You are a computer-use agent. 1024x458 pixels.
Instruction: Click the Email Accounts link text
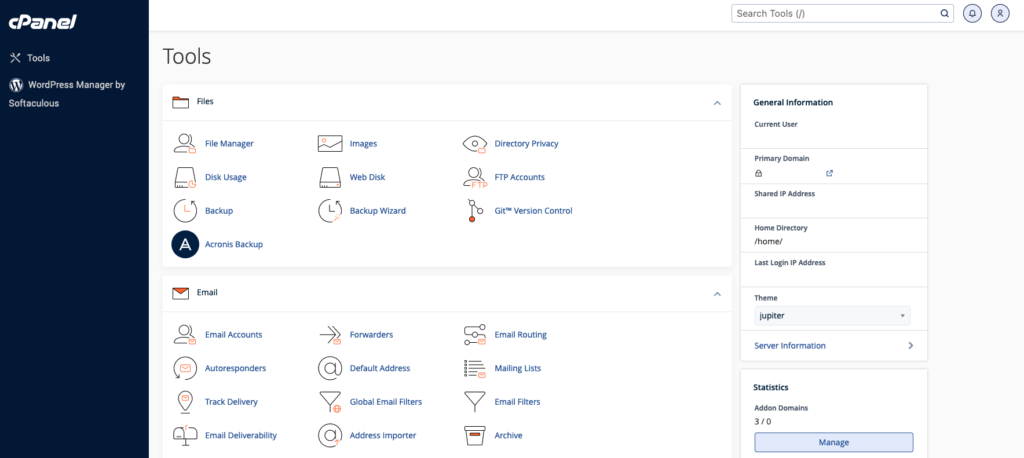[233, 335]
